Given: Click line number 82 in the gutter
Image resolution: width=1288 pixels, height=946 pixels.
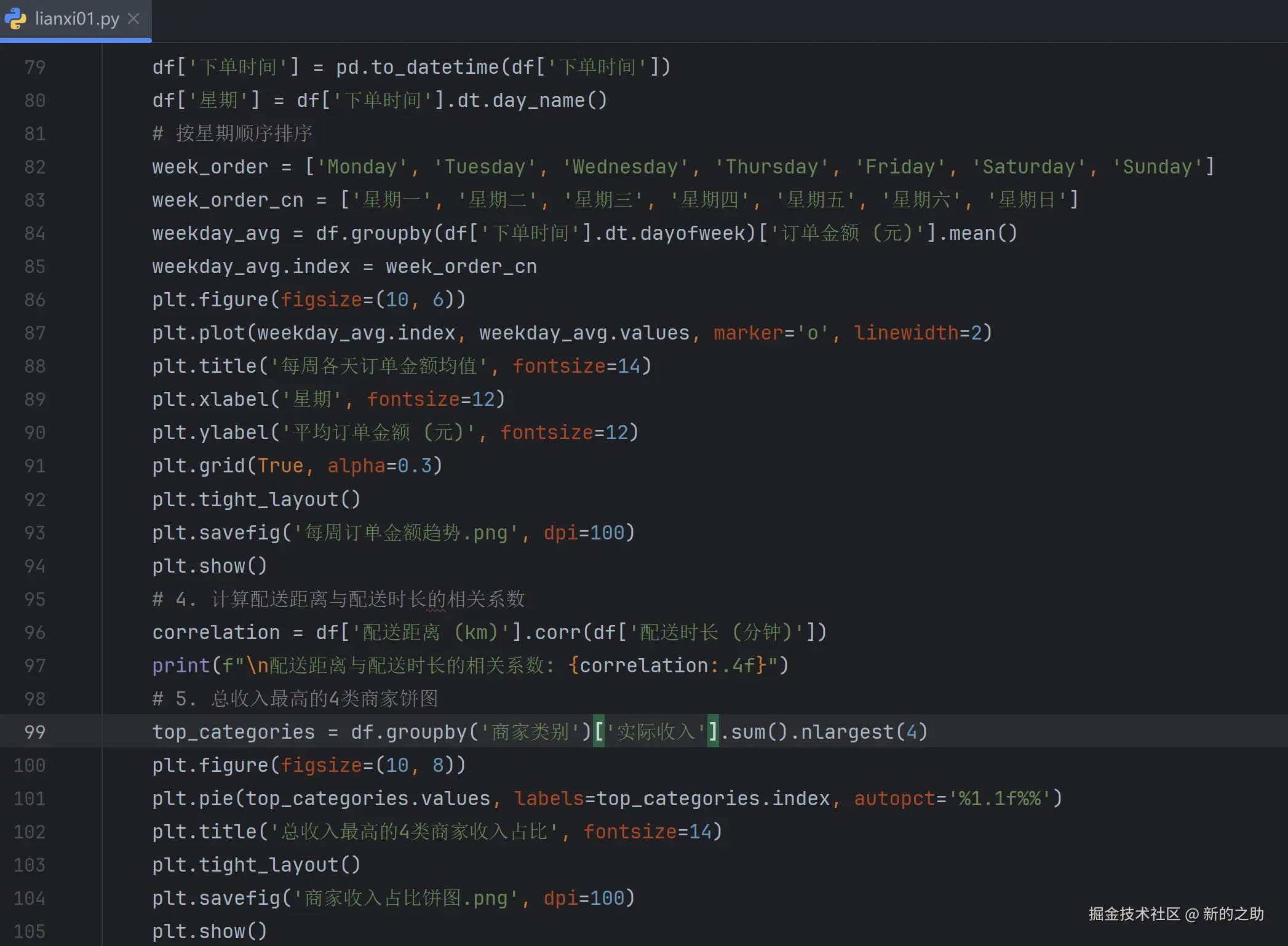Looking at the screenshot, I should (35, 167).
